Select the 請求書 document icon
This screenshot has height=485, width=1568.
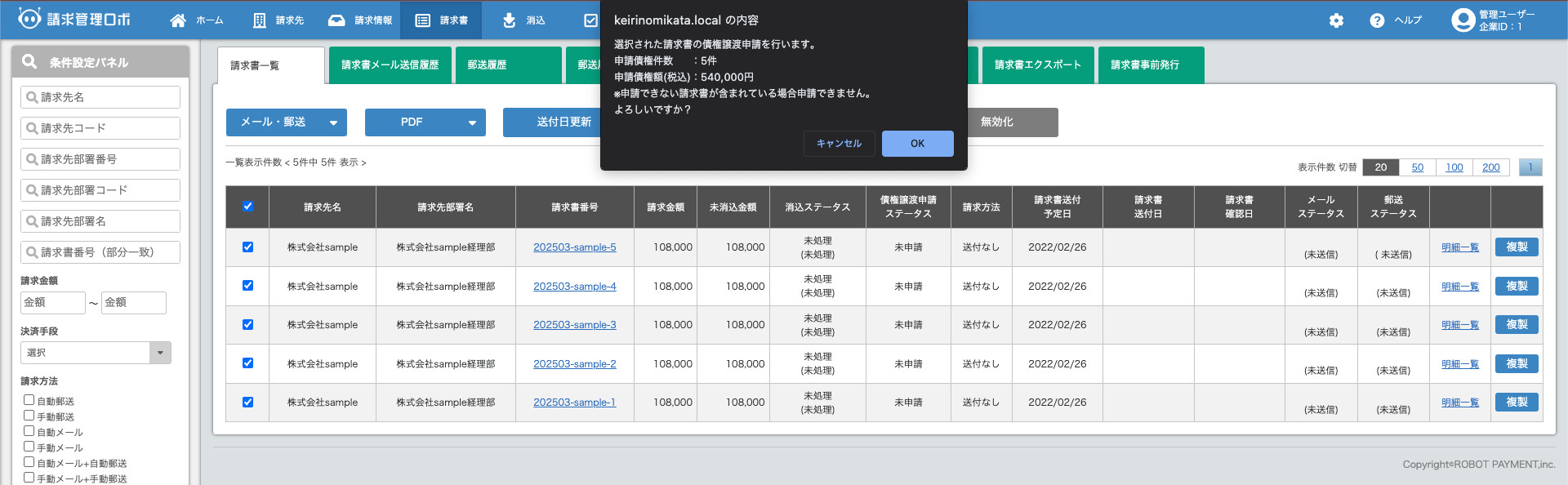pyautogui.click(x=422, y=20)
